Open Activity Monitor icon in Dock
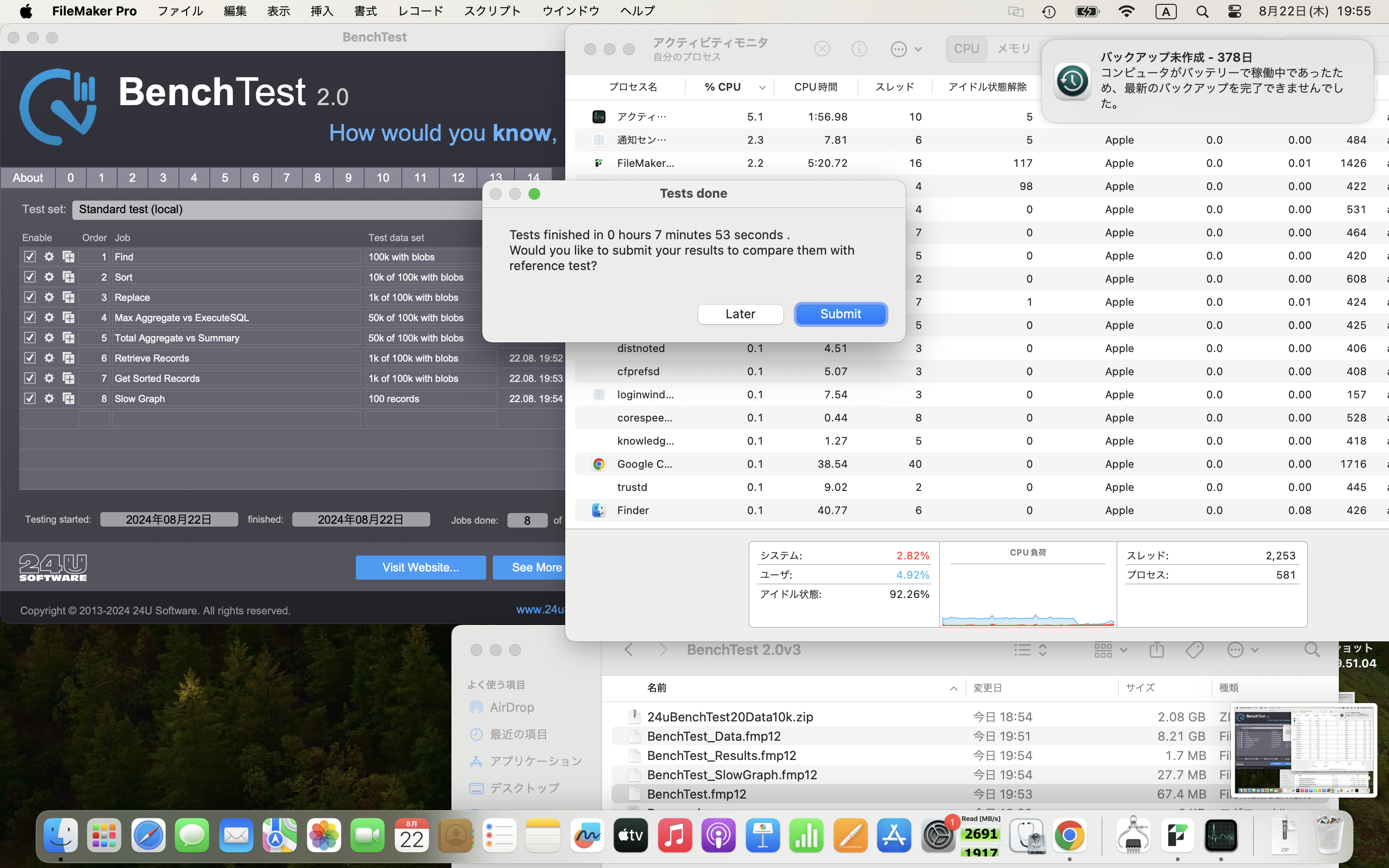Screen dimensions: 1389x868 point(1221,835)
